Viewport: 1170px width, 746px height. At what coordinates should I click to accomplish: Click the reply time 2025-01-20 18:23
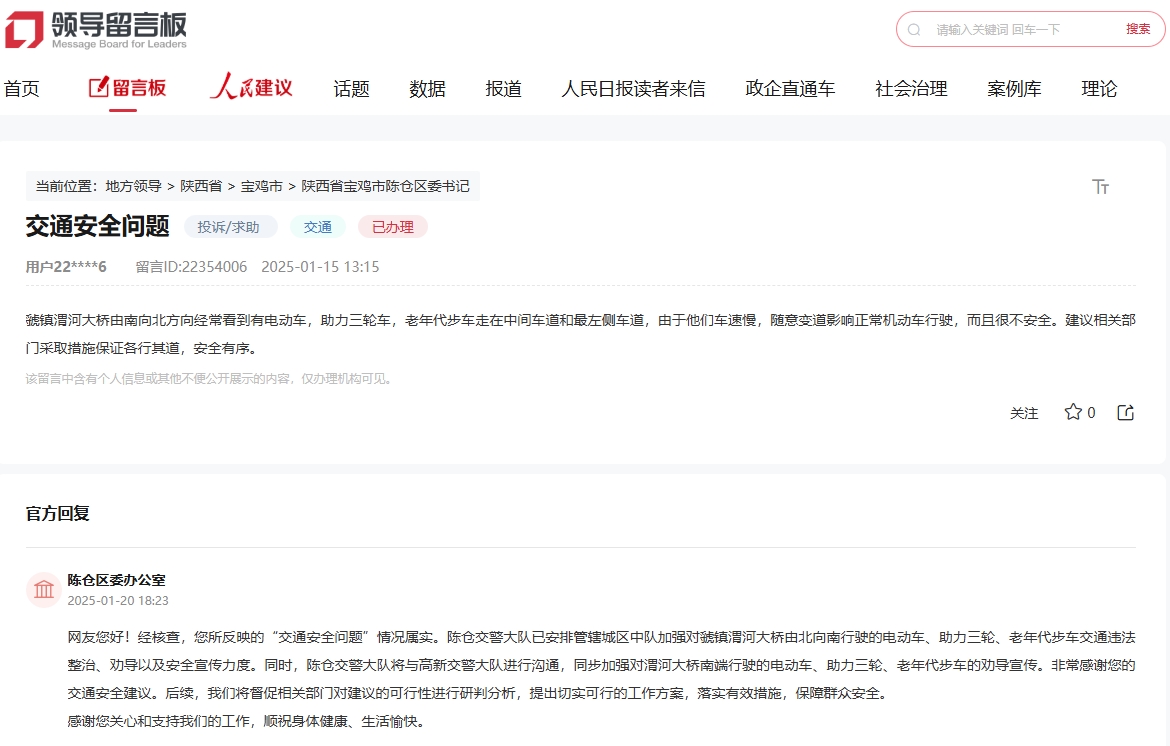tap(118, 601)
